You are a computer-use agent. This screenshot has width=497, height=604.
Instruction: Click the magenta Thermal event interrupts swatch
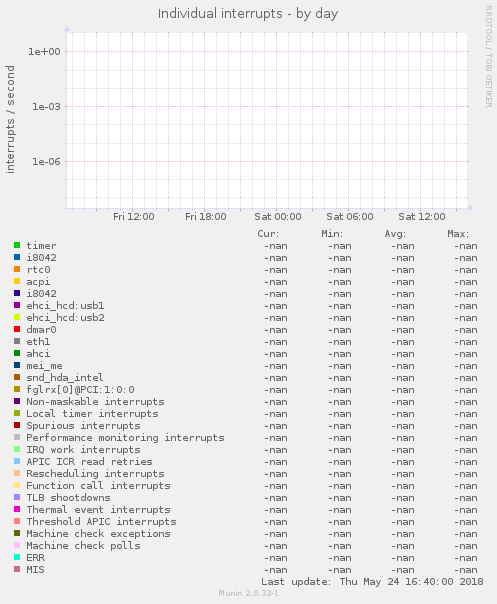tap(17, 509)
